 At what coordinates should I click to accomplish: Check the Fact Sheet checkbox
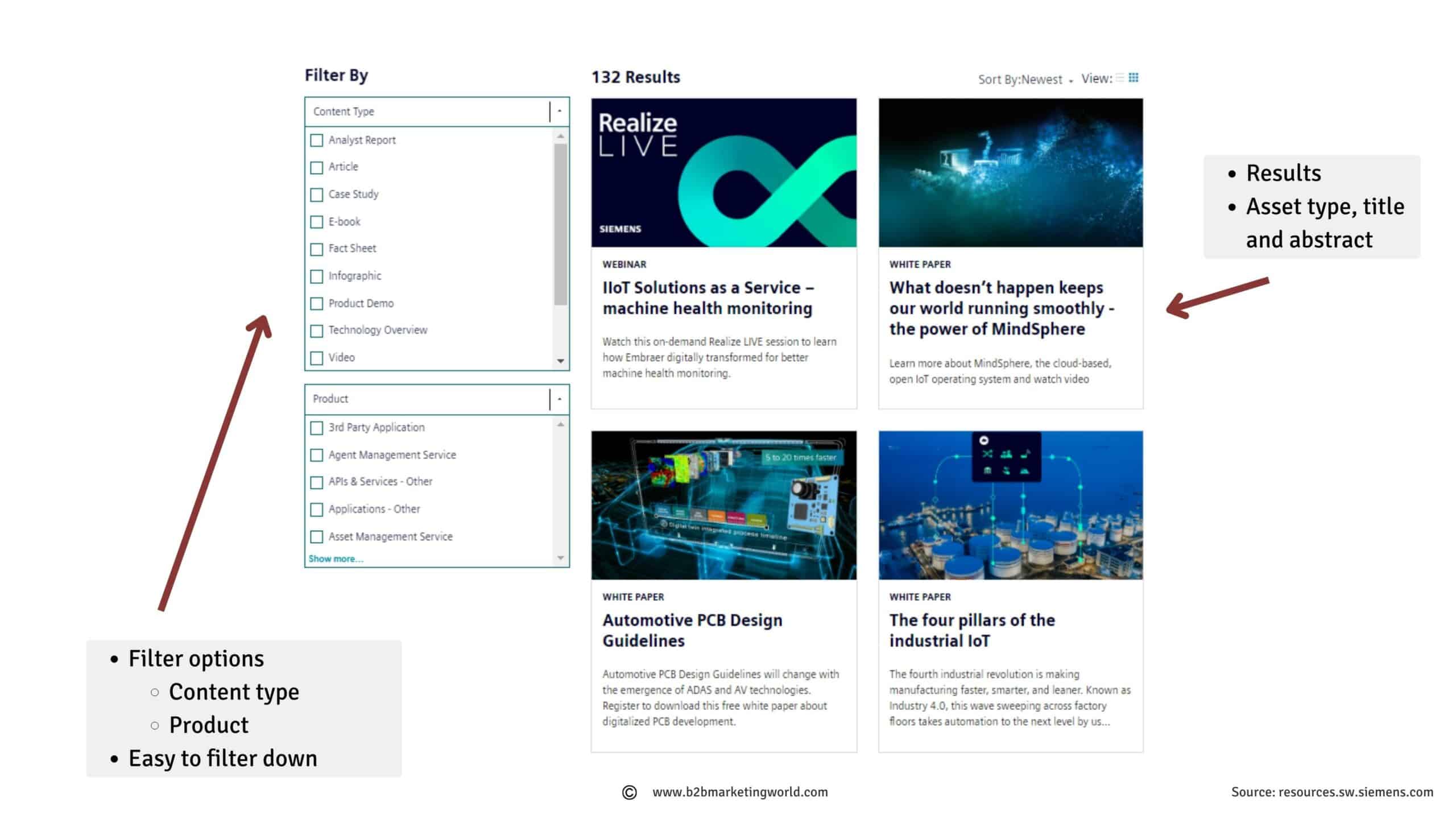317,249
